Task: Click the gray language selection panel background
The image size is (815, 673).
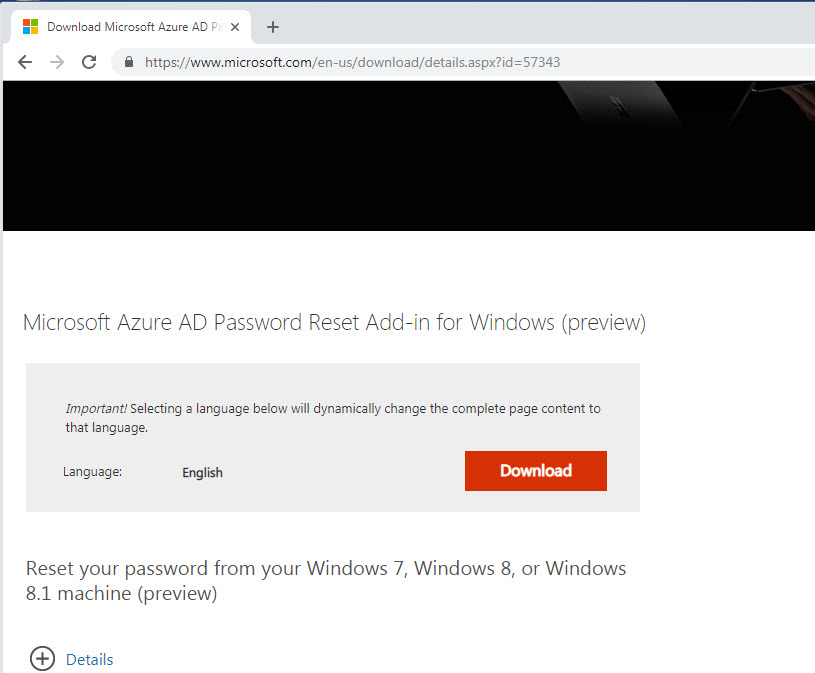Action: point(333,496)
